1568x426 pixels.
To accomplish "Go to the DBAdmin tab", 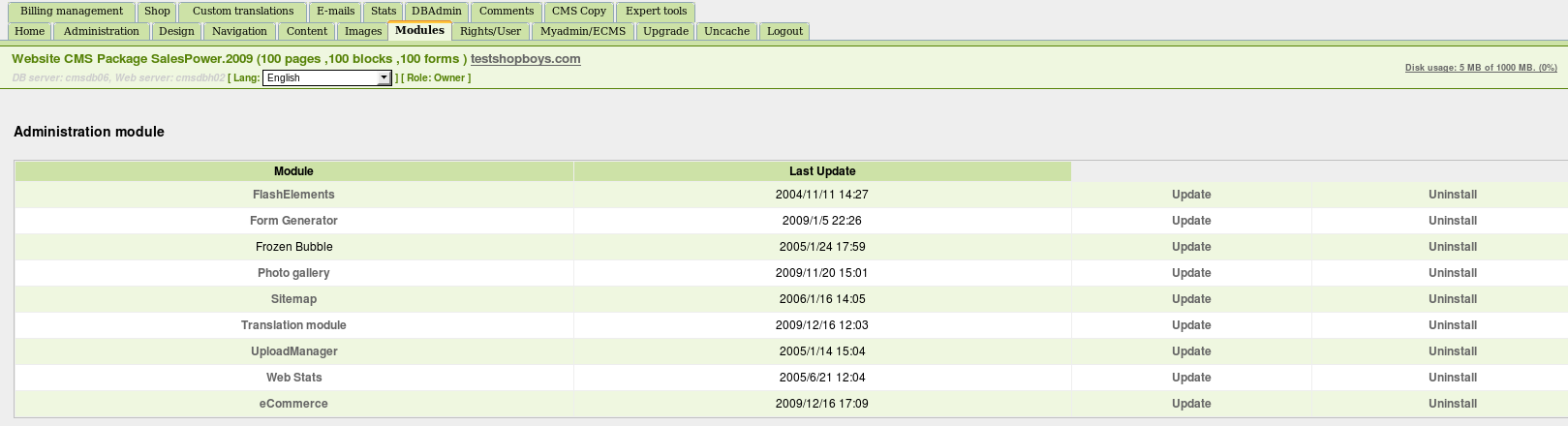I will (x=436, y=12).
